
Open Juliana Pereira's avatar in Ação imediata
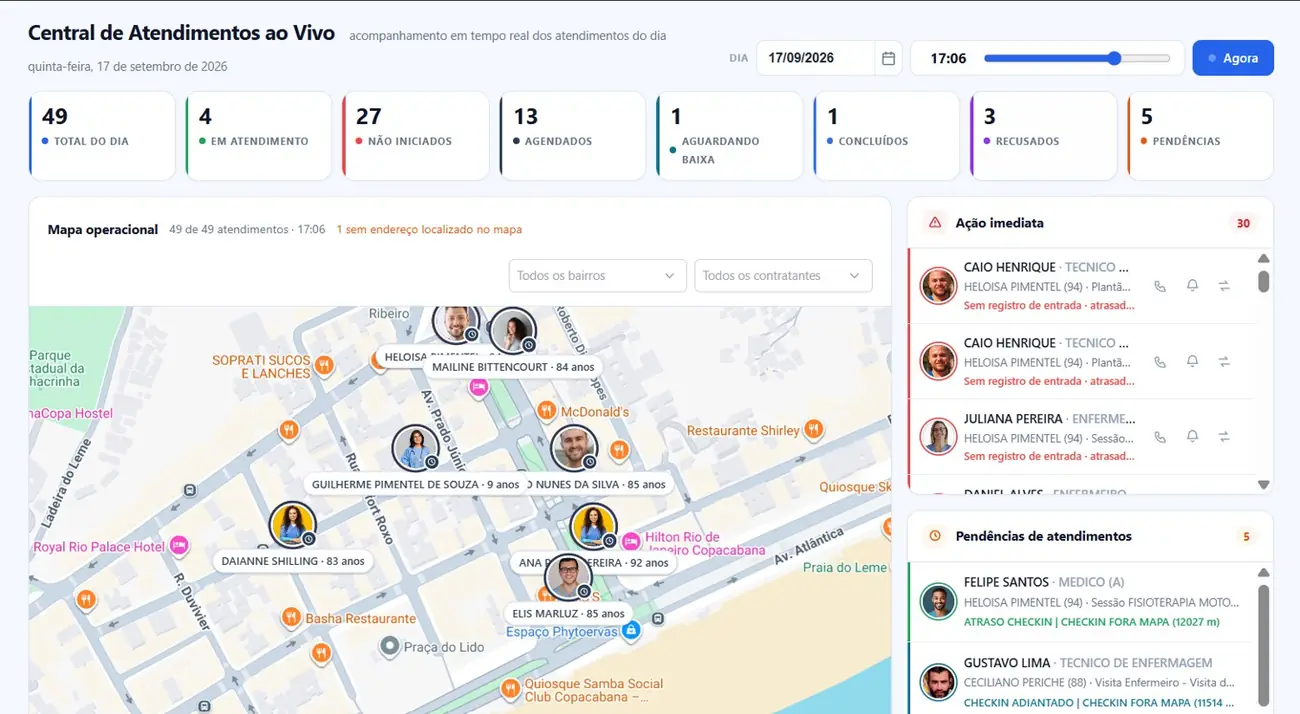939,437
